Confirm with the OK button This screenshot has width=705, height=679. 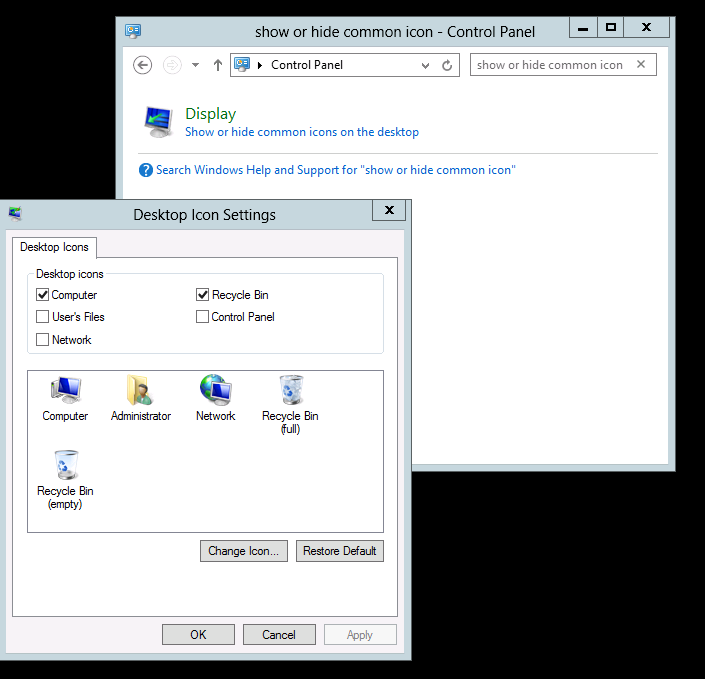198,634
